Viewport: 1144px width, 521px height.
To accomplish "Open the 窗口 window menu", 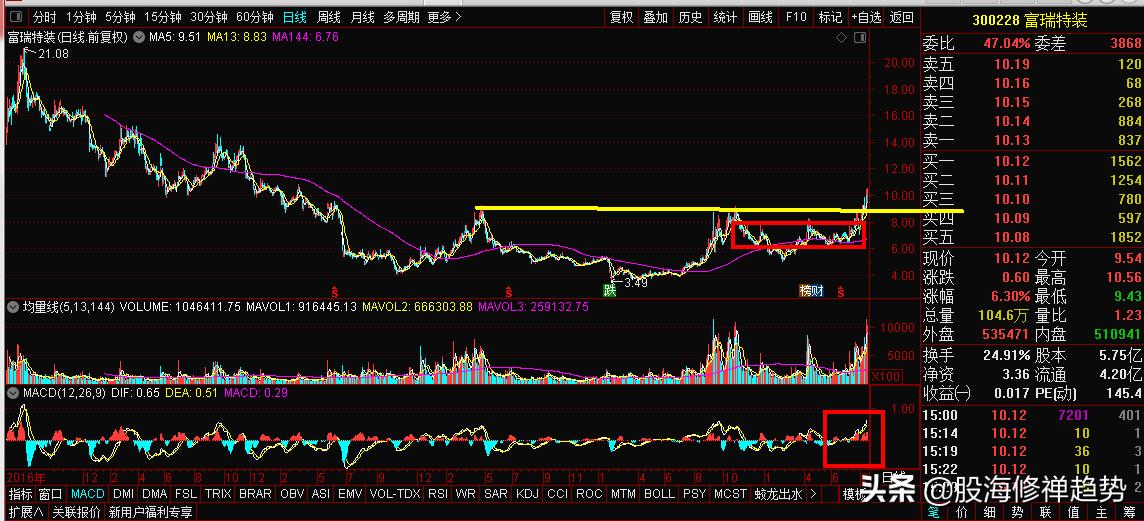I will (50, 494).
